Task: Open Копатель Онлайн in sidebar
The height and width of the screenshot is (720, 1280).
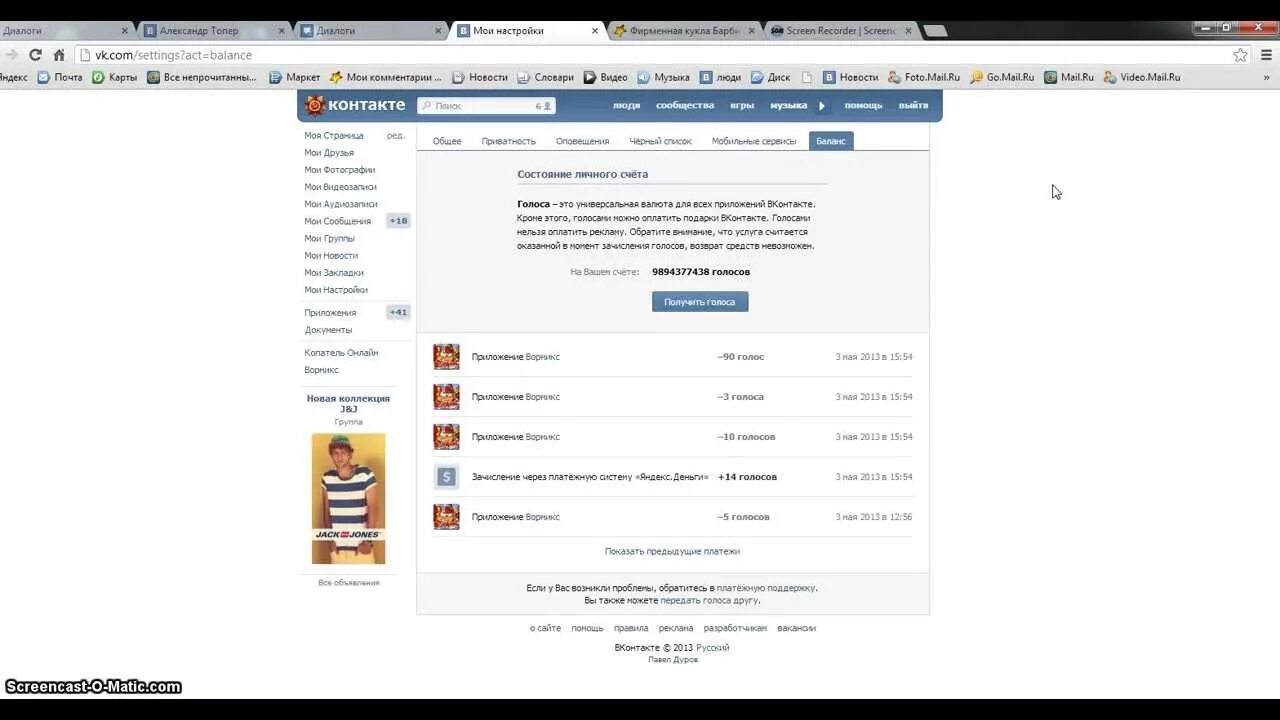Action: tap(341, 353)
